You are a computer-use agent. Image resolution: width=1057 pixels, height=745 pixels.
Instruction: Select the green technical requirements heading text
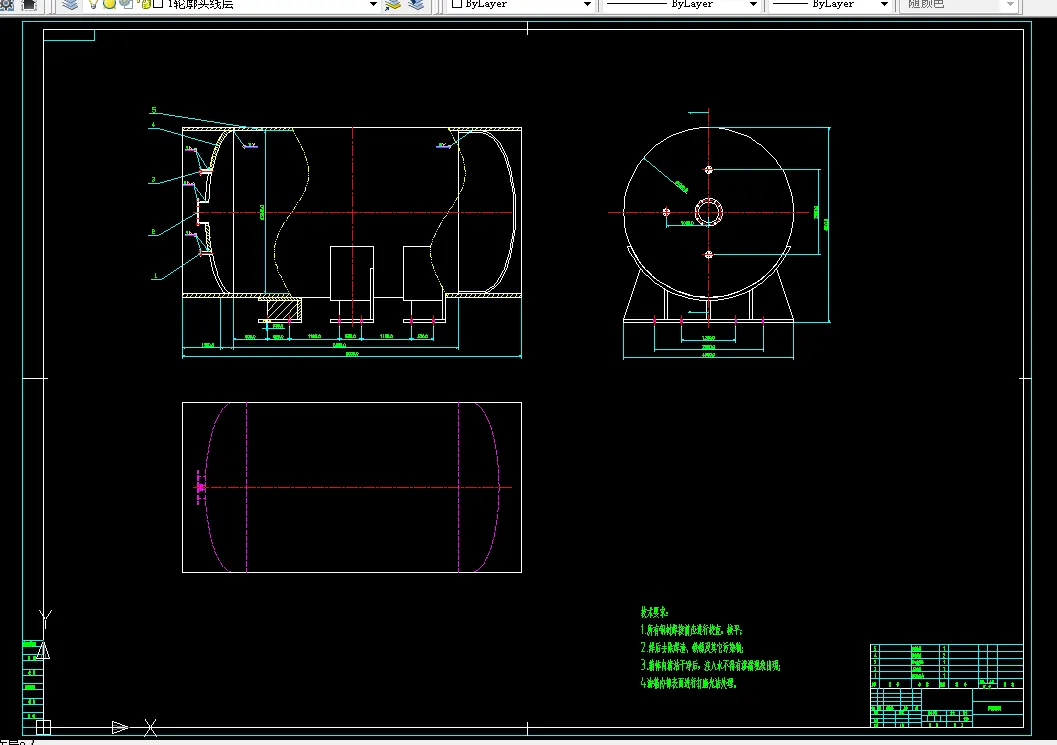(x=654, y=612)
